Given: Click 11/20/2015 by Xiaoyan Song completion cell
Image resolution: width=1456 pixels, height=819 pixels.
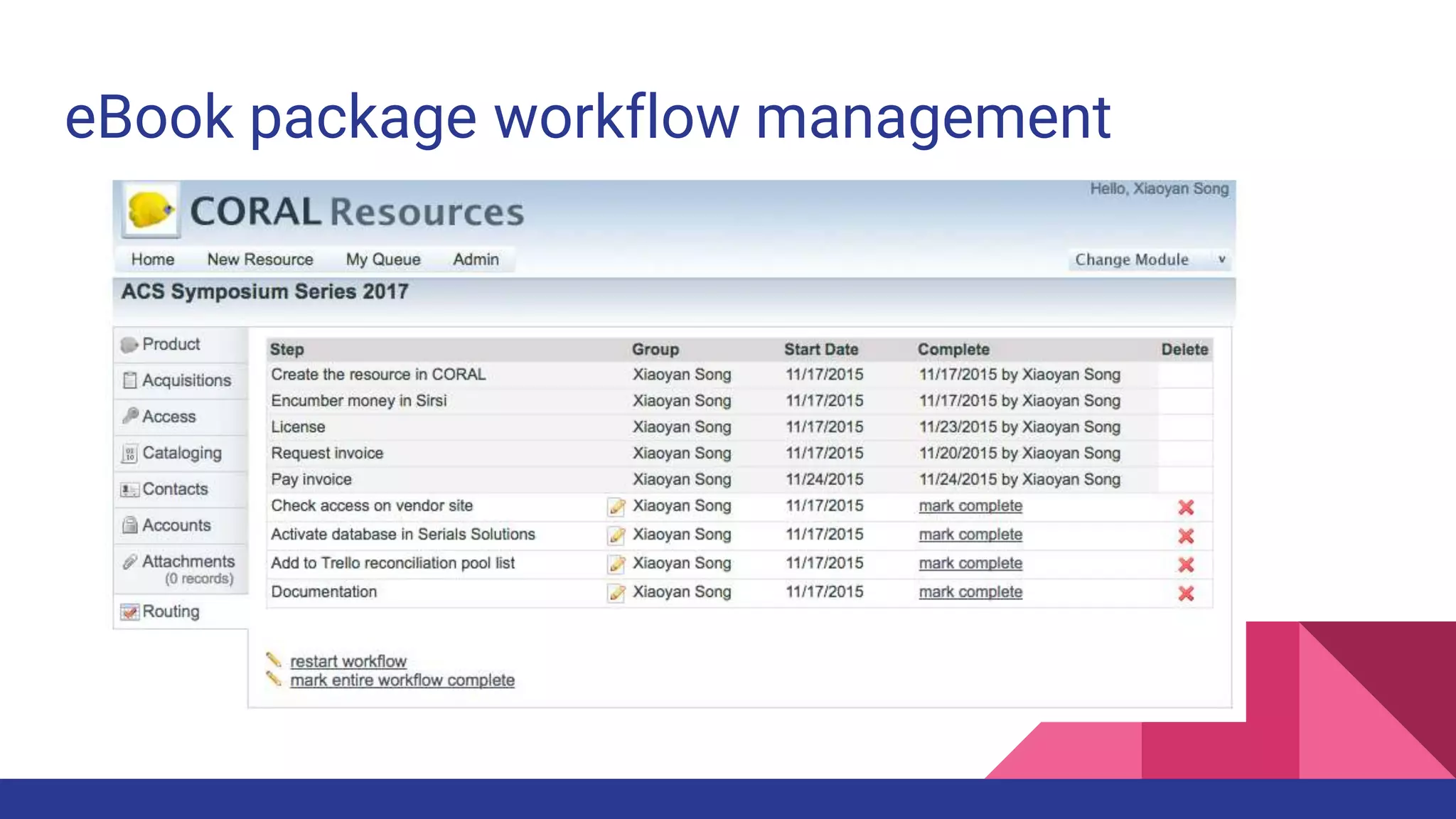Looking at the screenshot, I should [1019, 454].
